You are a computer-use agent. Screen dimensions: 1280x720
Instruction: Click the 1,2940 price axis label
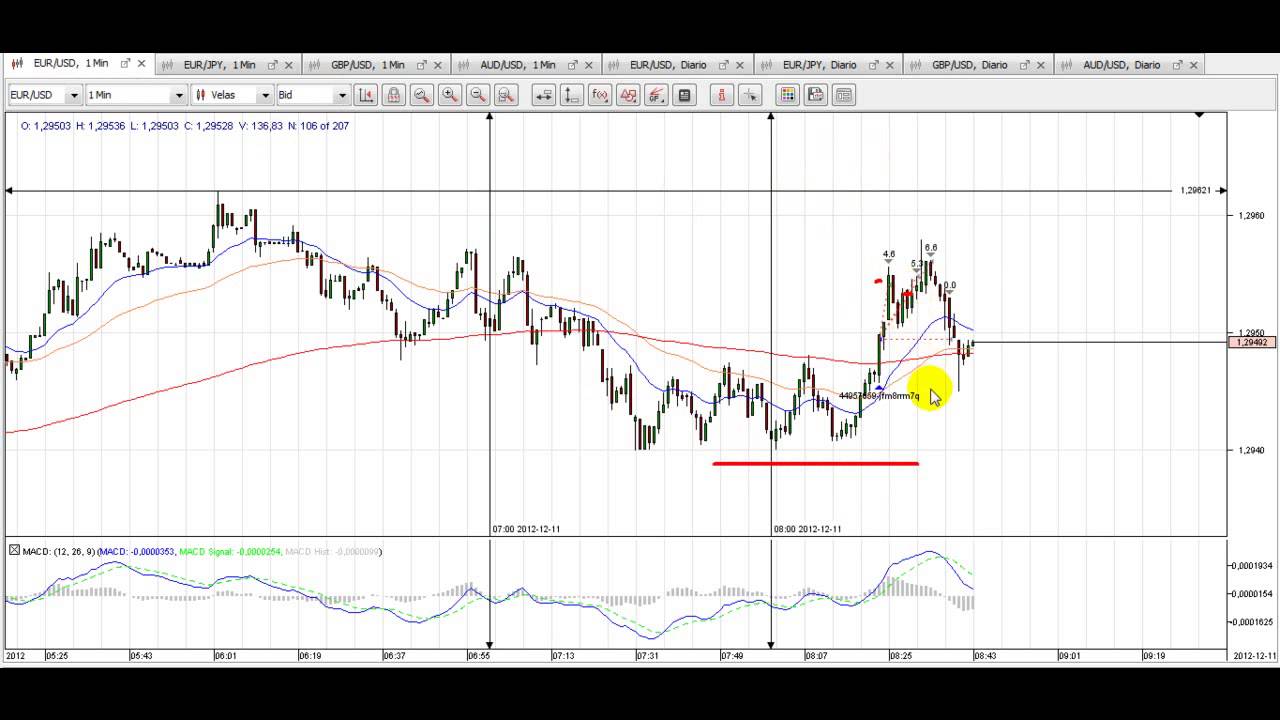[x=1251, y=450]
